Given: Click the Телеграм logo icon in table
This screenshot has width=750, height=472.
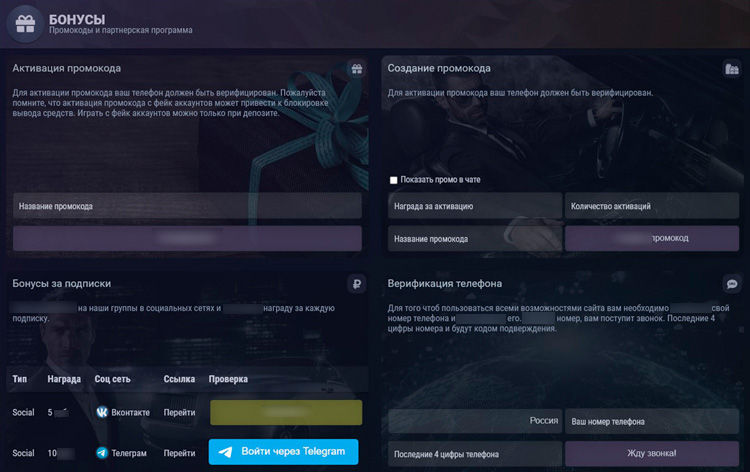Looking at the screenshot, I should [102, 453].
